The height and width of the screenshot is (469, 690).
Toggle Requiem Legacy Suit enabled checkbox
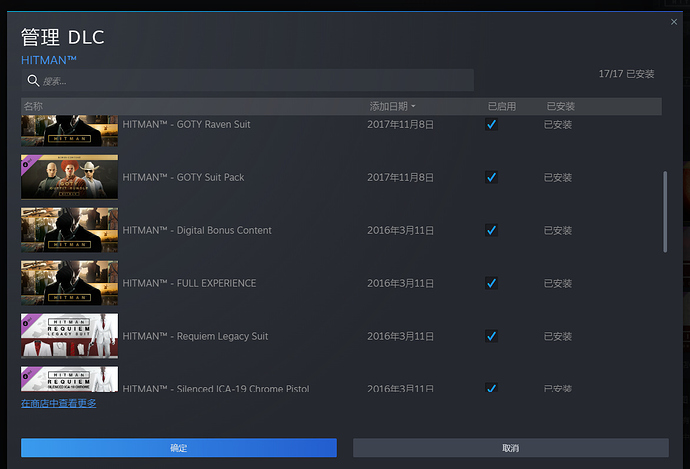(x=492, y=336)
